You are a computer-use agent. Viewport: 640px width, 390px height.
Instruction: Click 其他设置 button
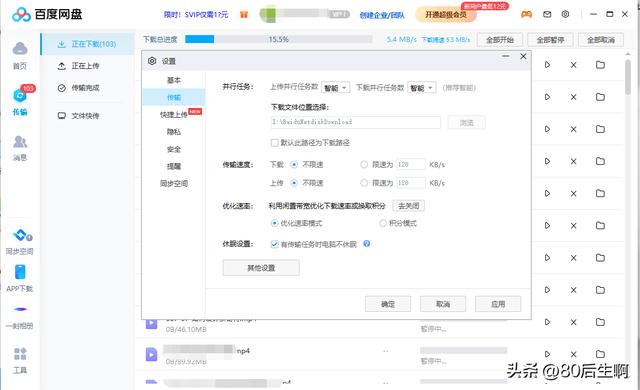[x=261, y=268]
